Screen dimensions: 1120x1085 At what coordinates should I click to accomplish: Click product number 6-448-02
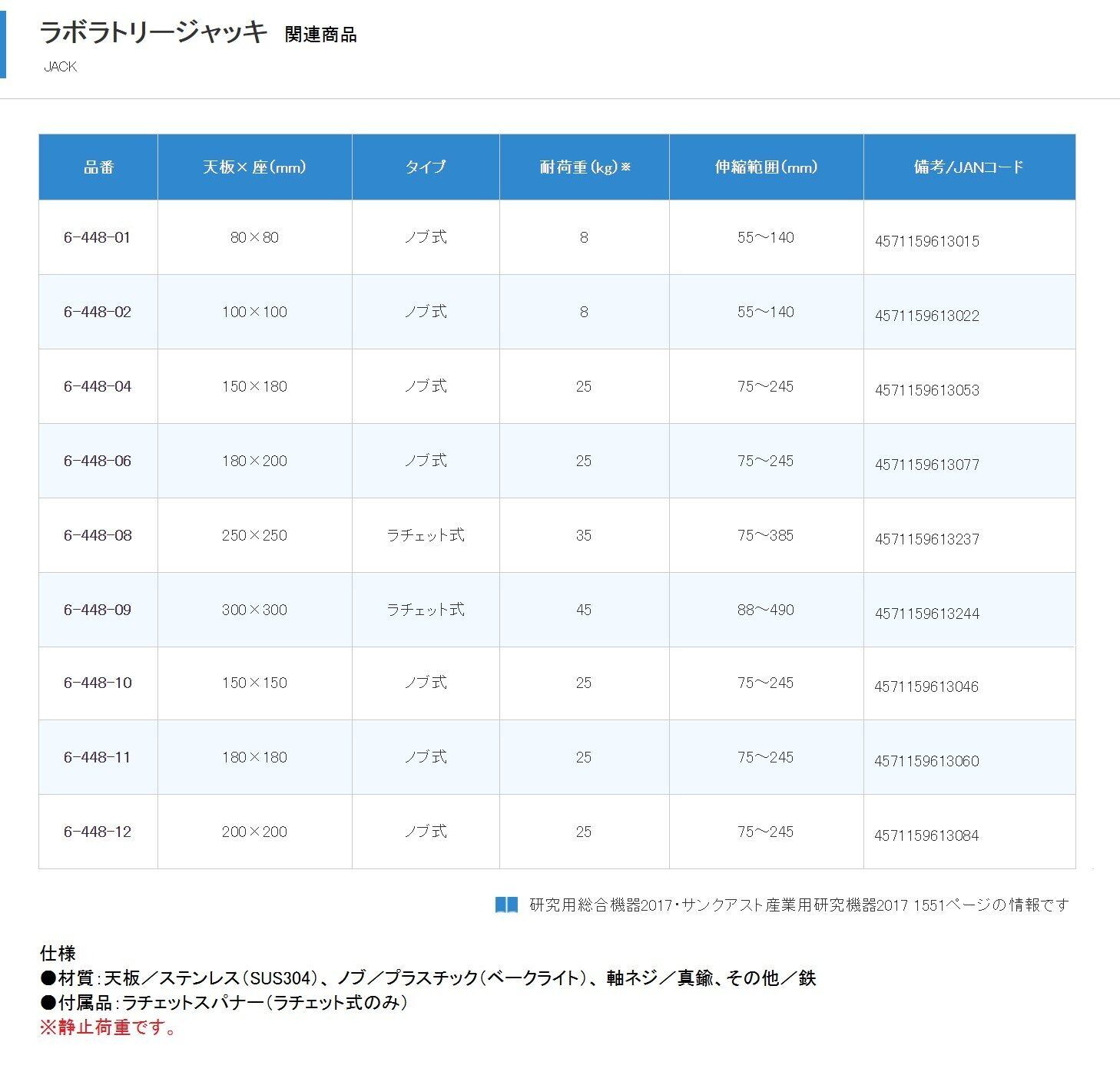(x=98, y=313)
